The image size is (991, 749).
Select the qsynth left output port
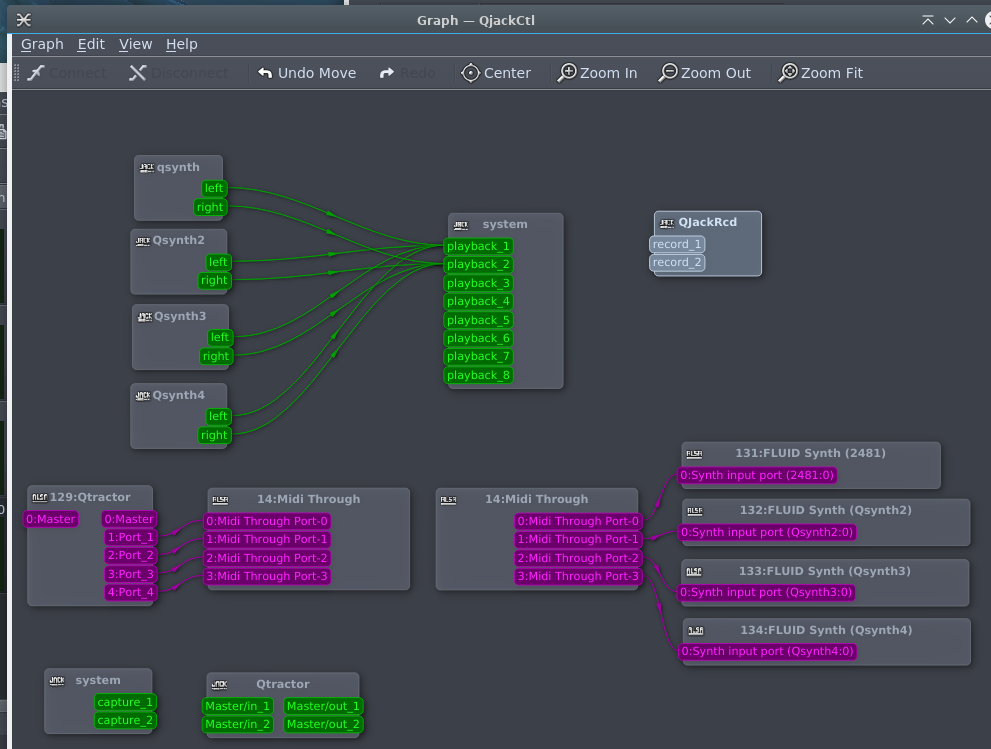pyautogui.click(x=214, y=188)
